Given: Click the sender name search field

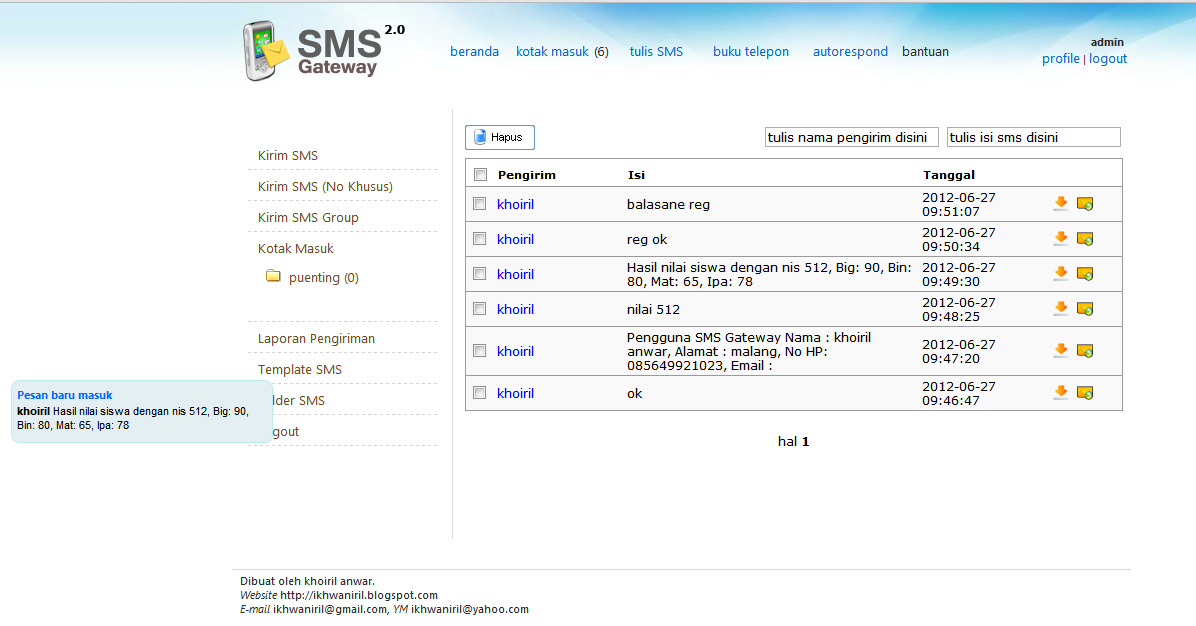Looking at the screenshot, I should [851, 137].
